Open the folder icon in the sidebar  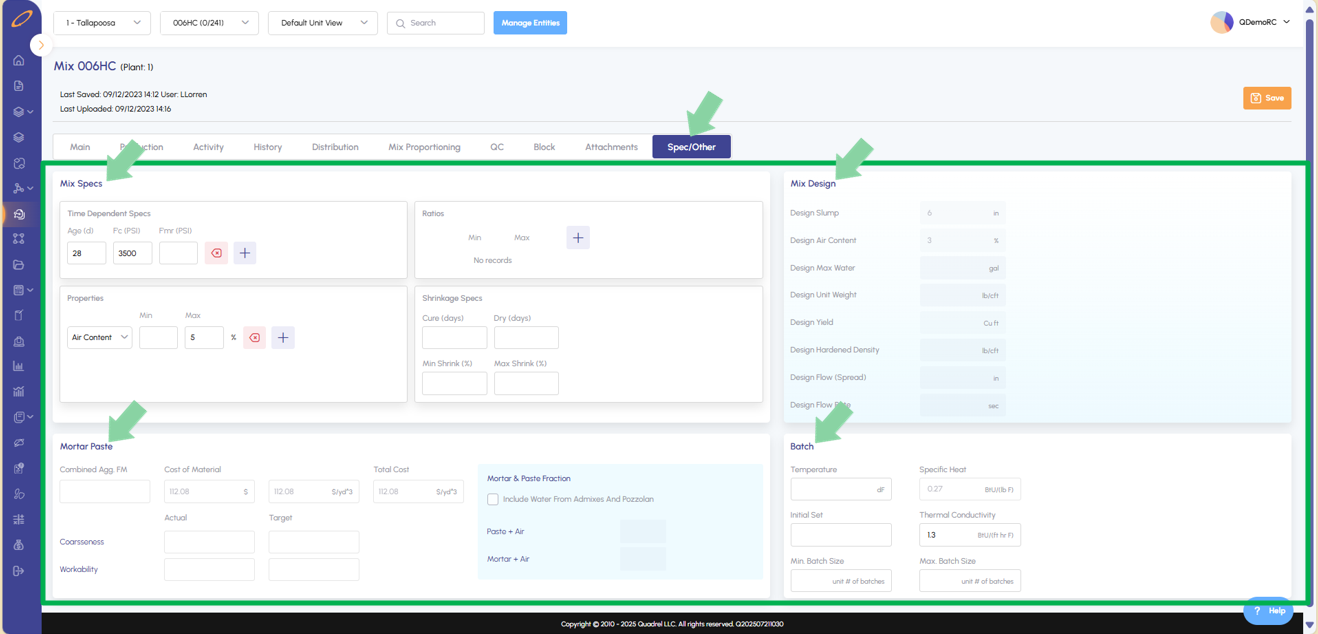pos(19,265)
